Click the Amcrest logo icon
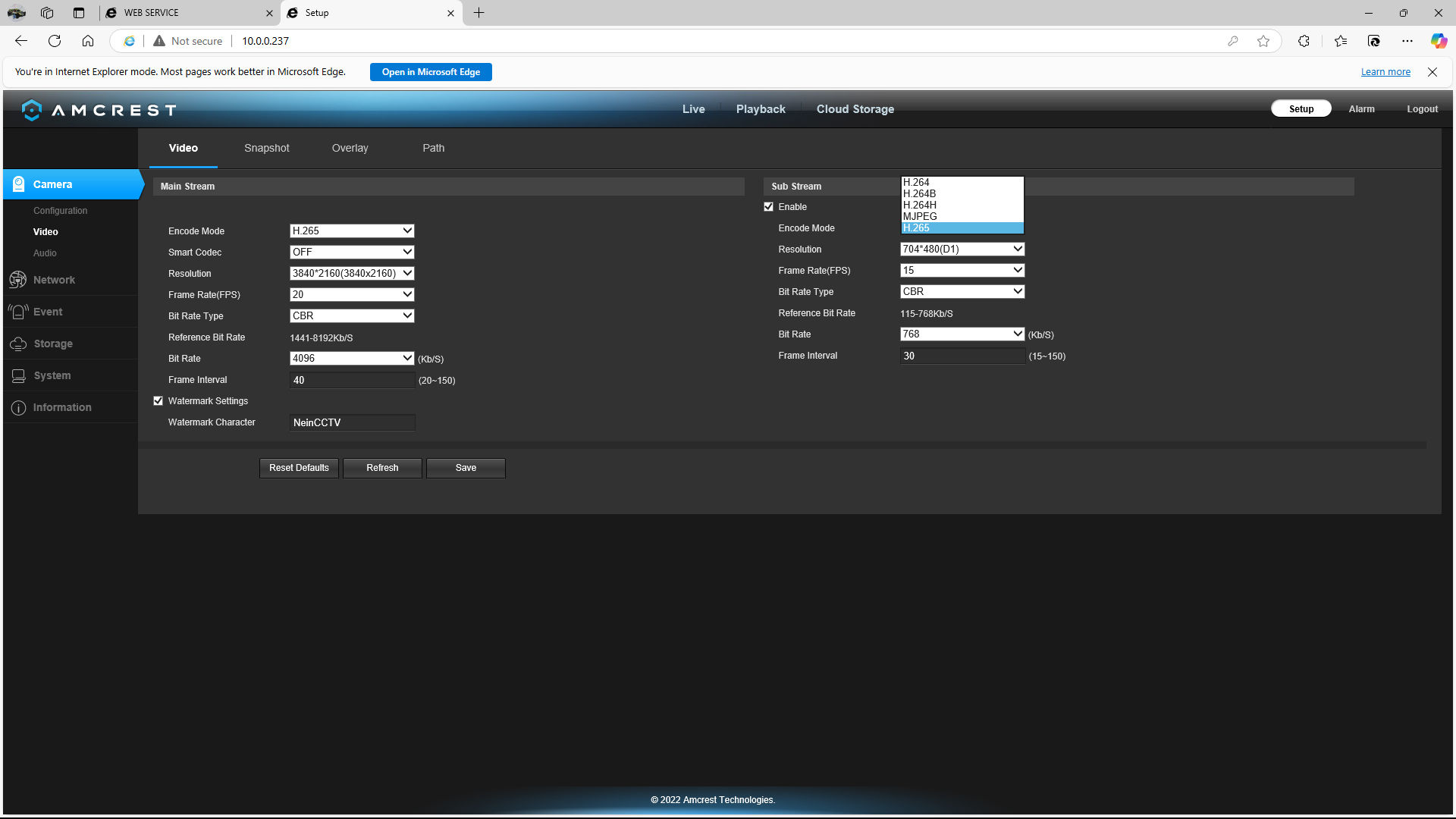 tap(32, 110)
